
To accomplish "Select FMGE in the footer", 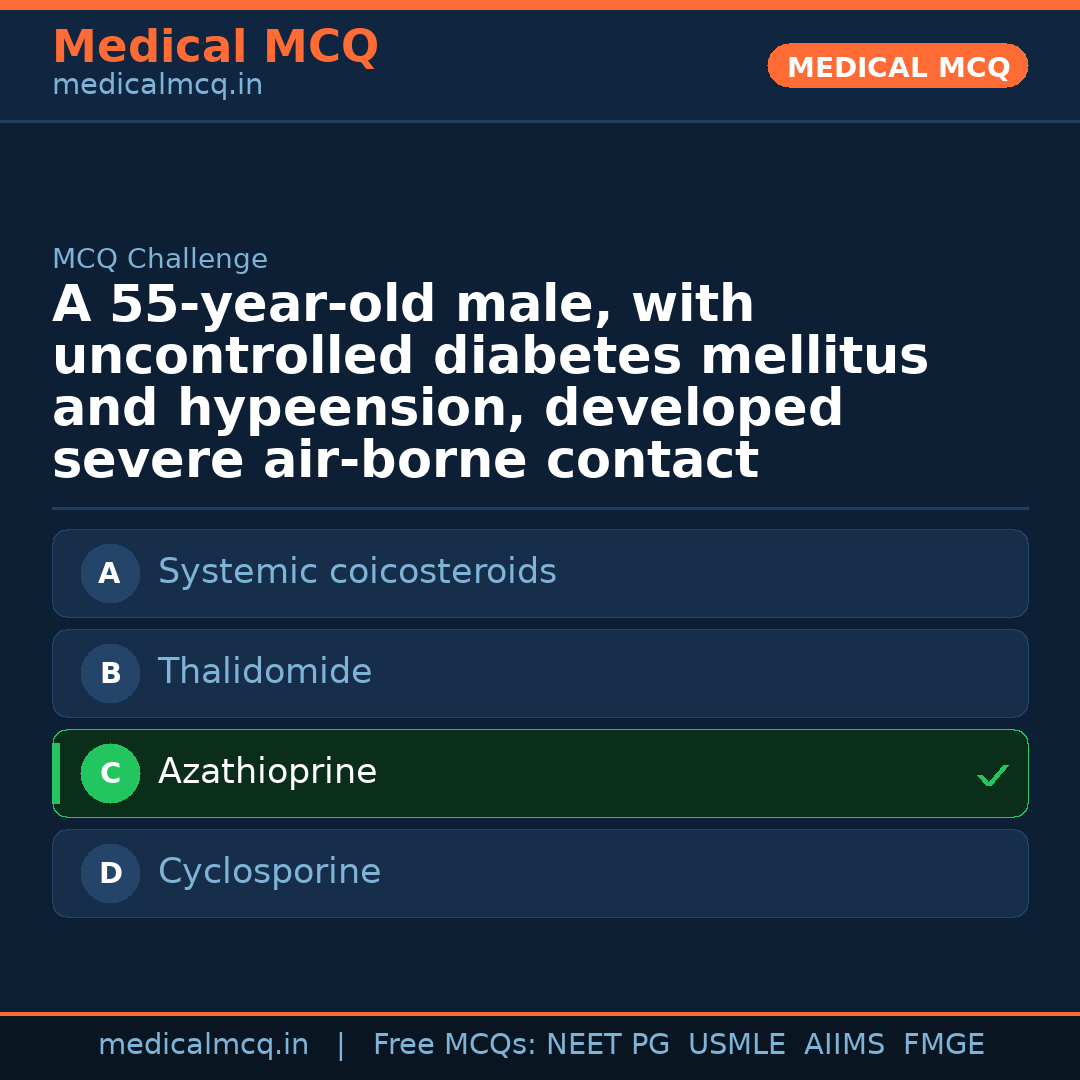I will (x=944, y=1045).
